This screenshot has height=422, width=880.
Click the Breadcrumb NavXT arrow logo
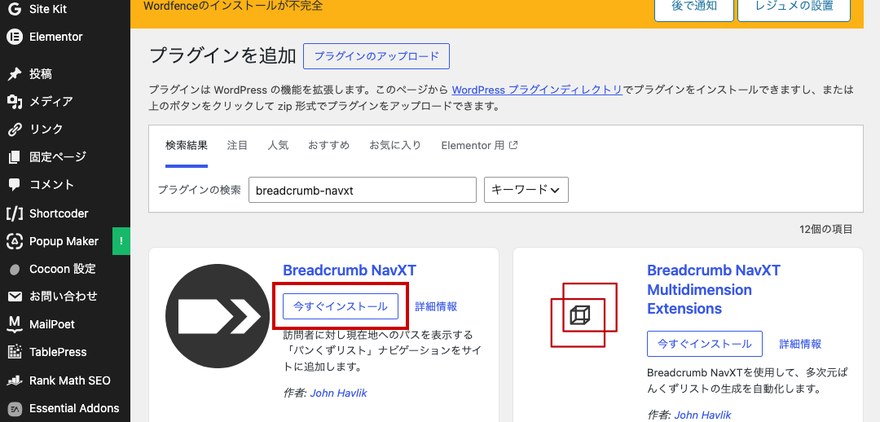tap(218, 316)
